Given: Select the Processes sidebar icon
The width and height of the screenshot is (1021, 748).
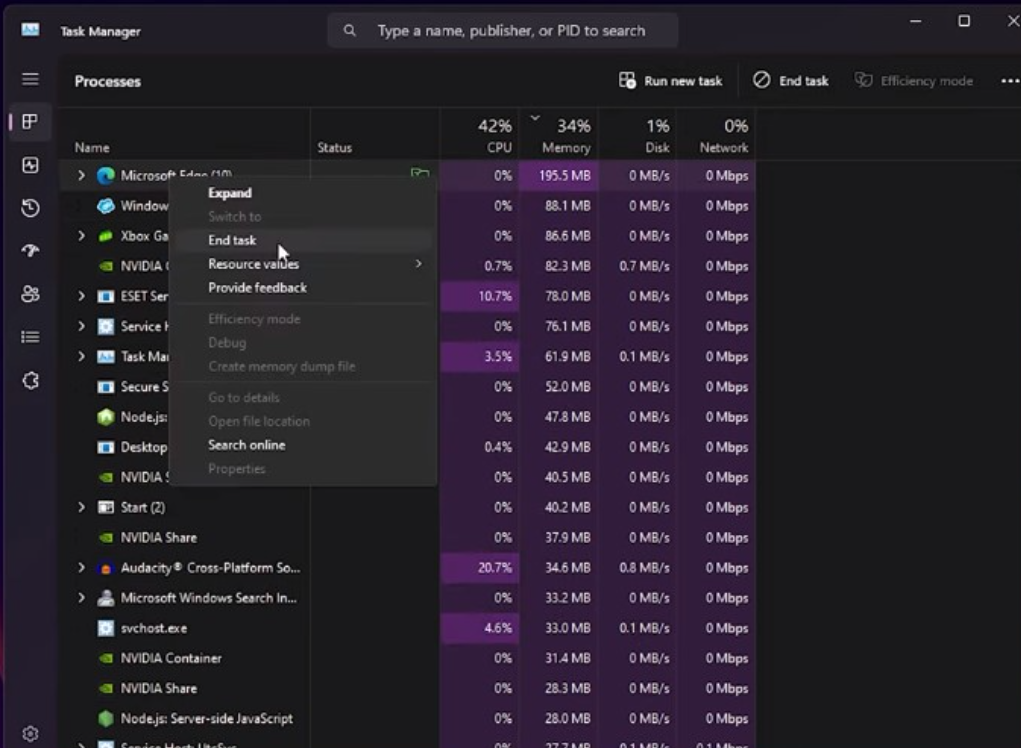Looking at the screenshot, I should pos(30,122).
